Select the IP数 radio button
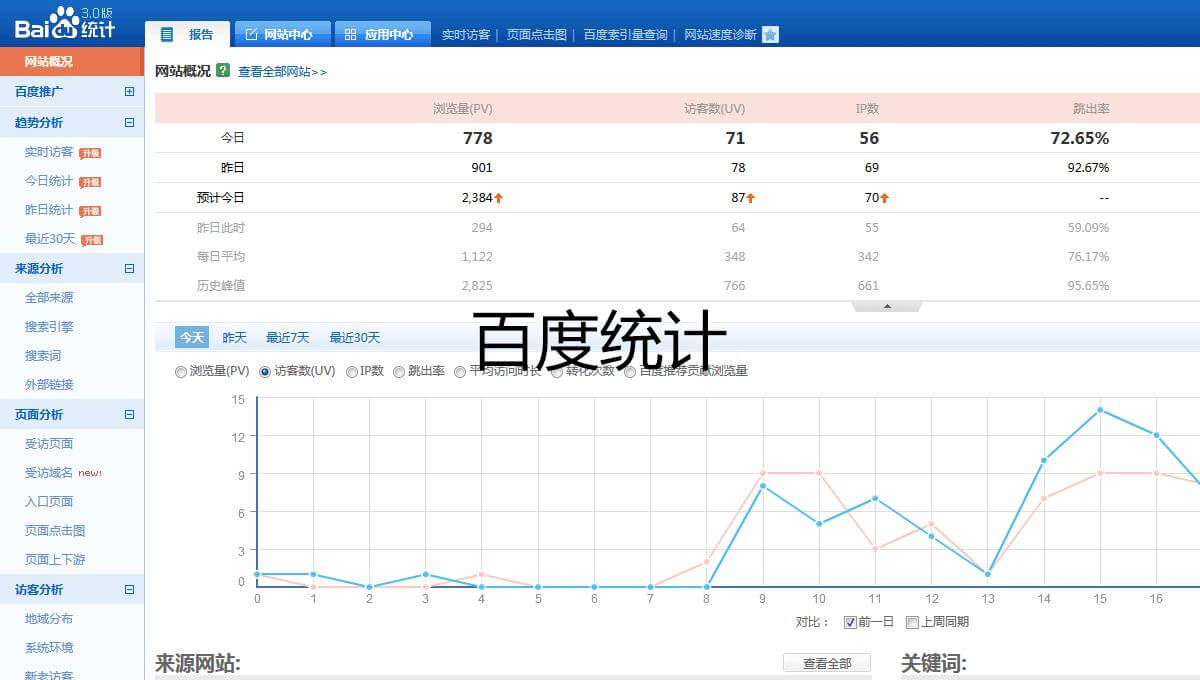Image resolution: width=1200 pixels, height=680 pixels. (x=352, y=372)
